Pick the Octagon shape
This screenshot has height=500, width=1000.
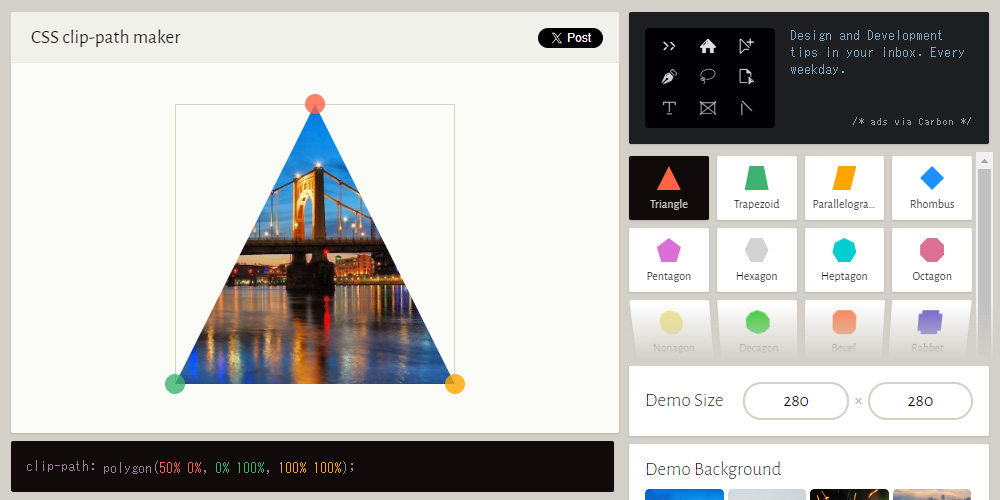coord(931,260)
